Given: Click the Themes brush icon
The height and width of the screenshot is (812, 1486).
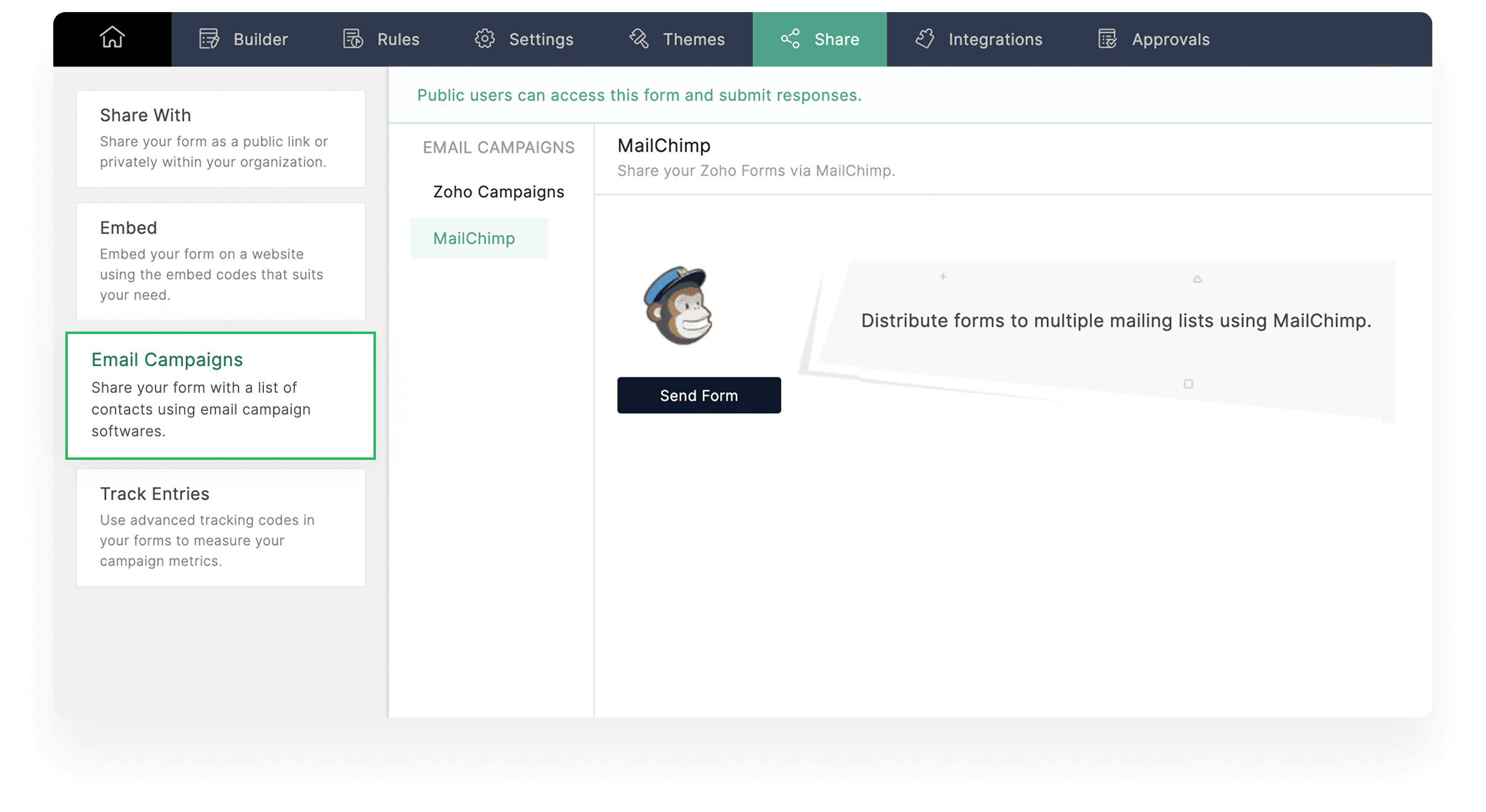Looking at the screenshot, I should 639,39.
